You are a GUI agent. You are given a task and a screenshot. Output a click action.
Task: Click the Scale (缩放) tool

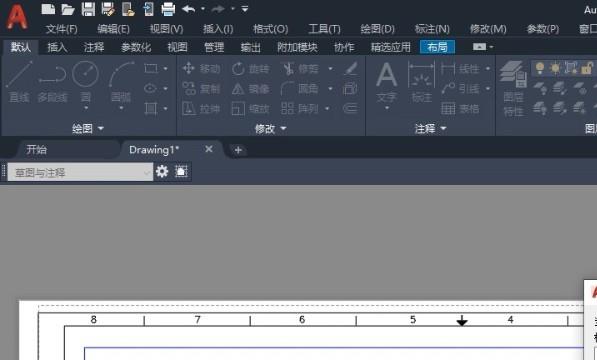click(x=251, y=109)
